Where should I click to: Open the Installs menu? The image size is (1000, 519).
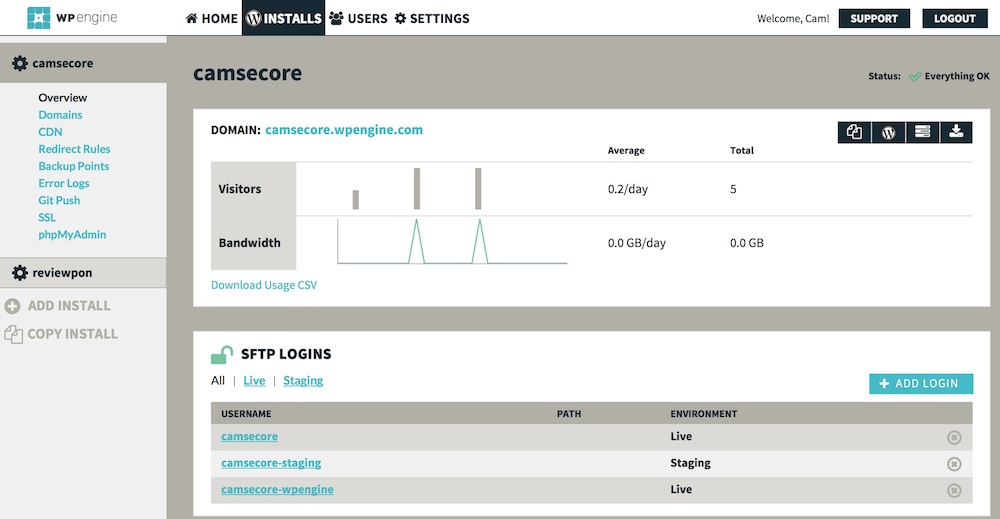(x=283, y=18)
